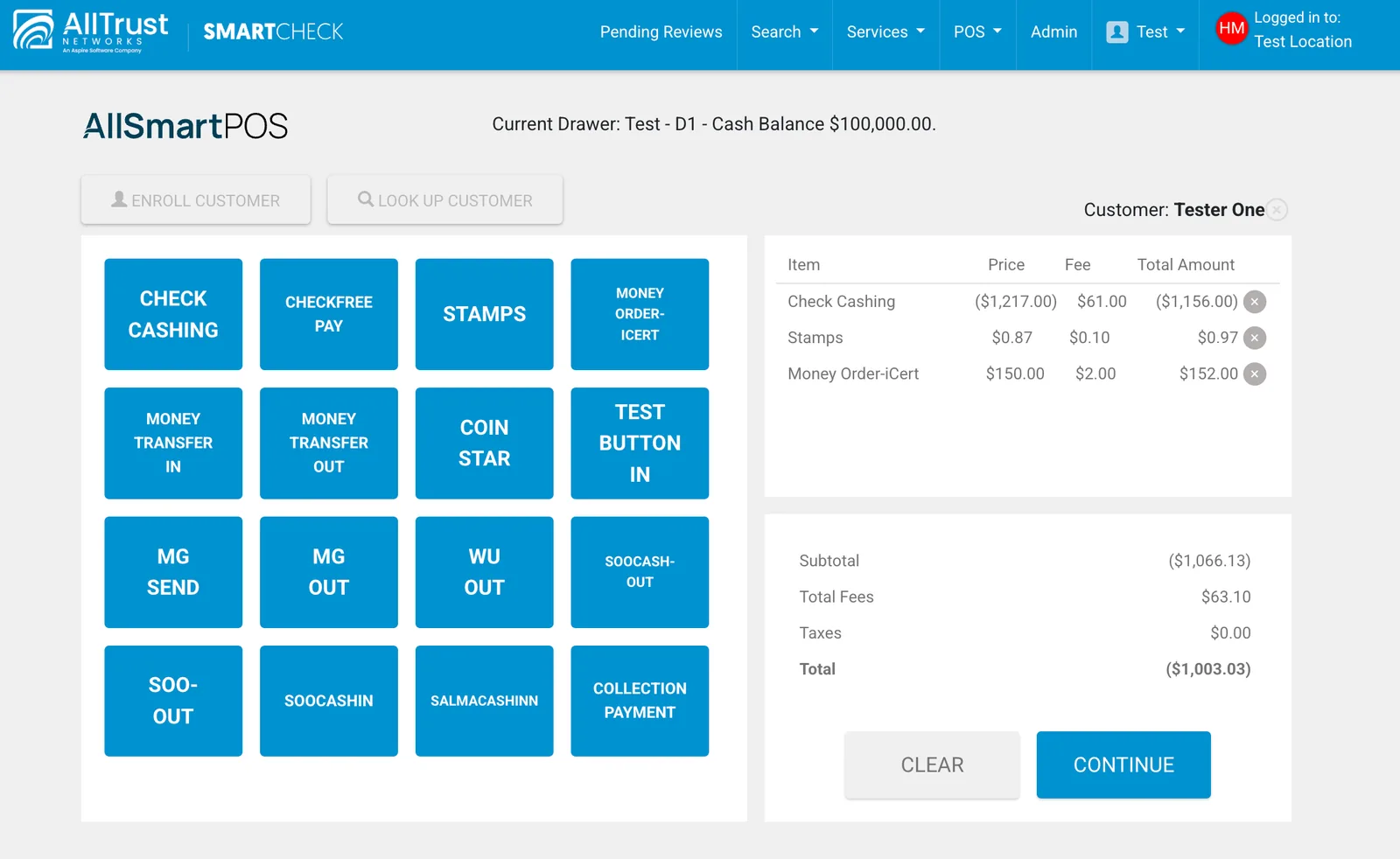Click the Test user profile icon
Screen dimensions: 1400x859
[1117, 32]
